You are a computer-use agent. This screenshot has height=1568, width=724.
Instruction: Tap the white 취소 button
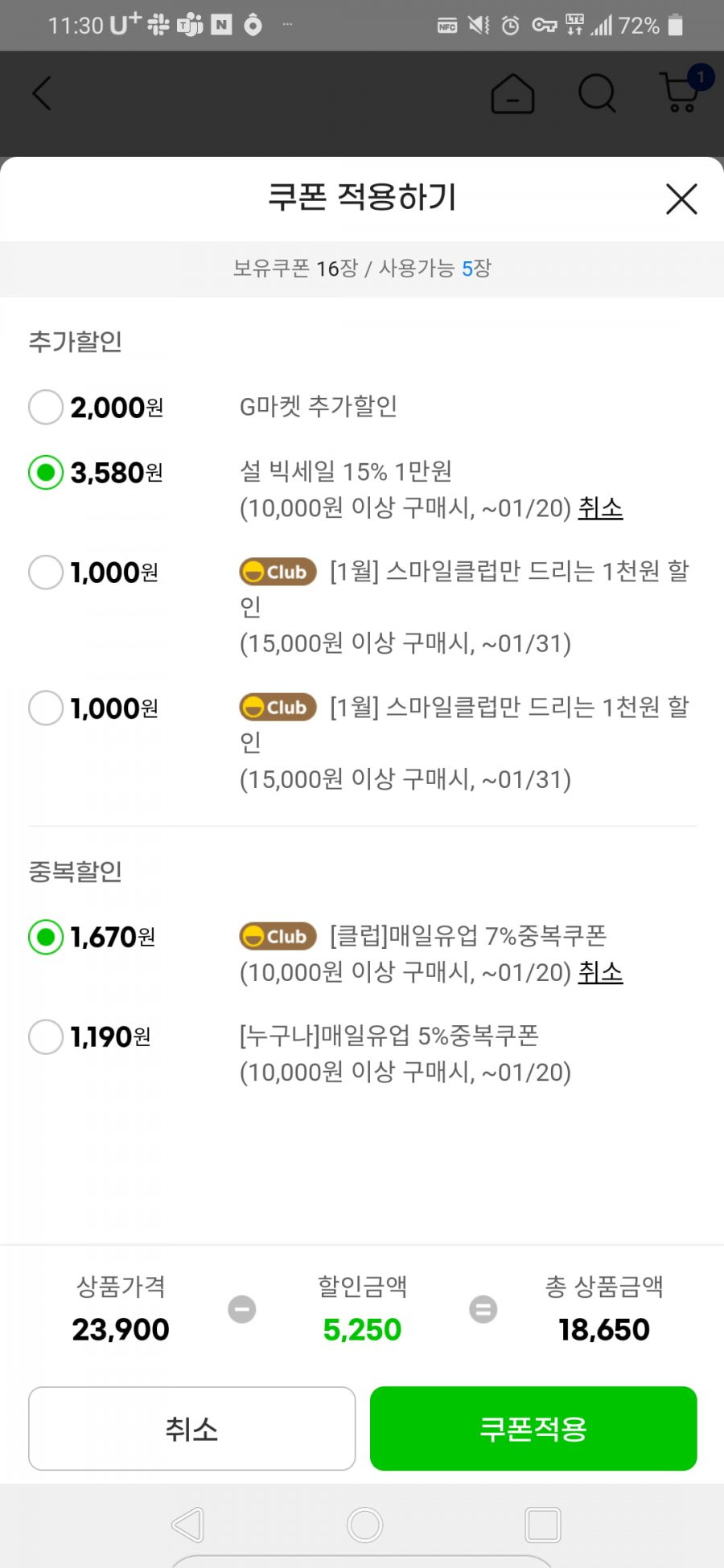[x=191, y=1428]
